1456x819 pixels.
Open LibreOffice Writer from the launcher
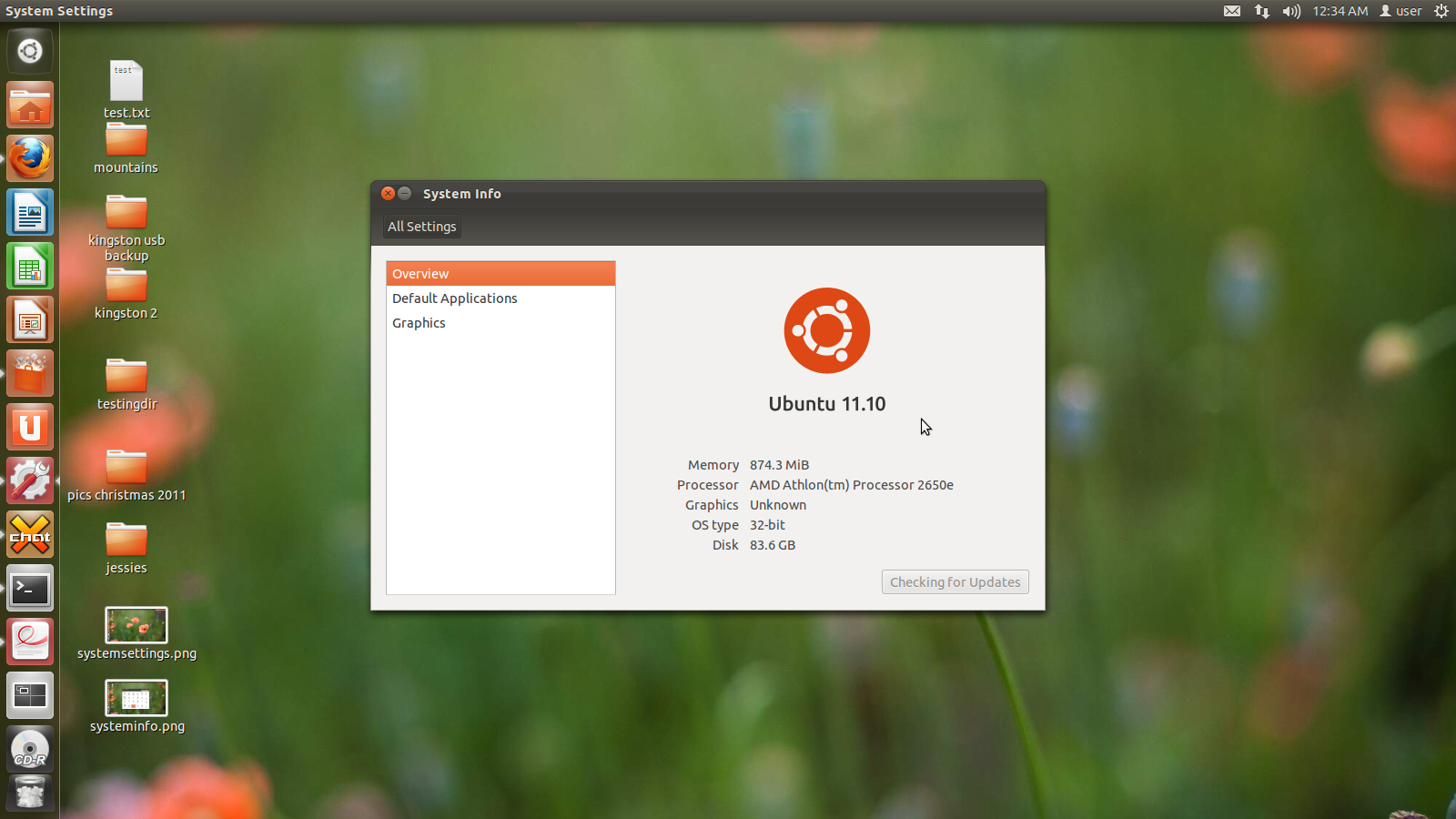click(x=30, y=213)
